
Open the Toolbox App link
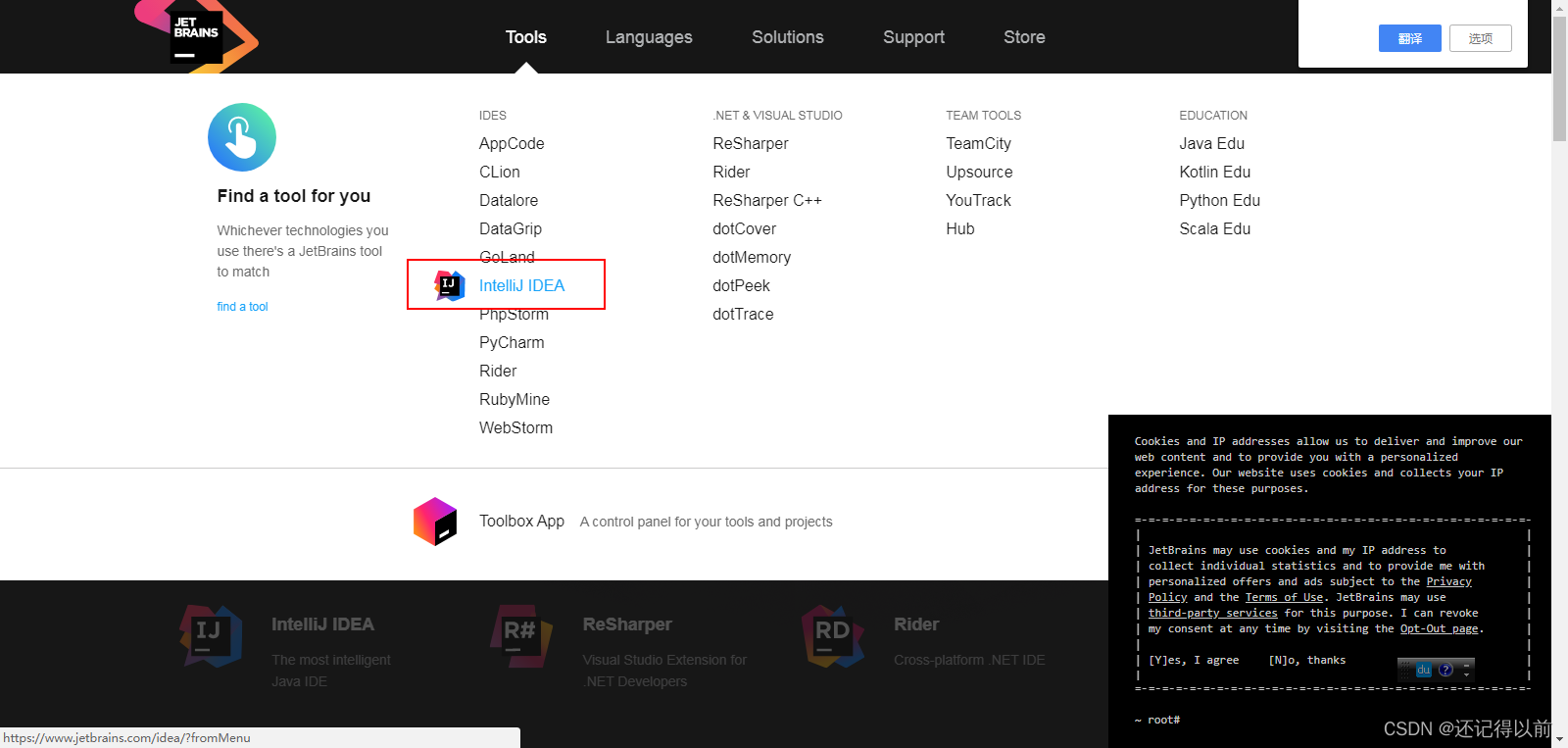tap(521, 521)
